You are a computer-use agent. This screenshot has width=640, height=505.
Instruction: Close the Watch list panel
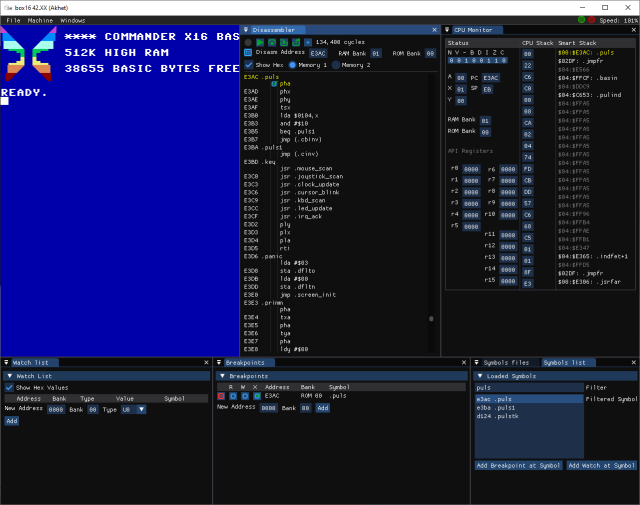(x=206, y=363)
